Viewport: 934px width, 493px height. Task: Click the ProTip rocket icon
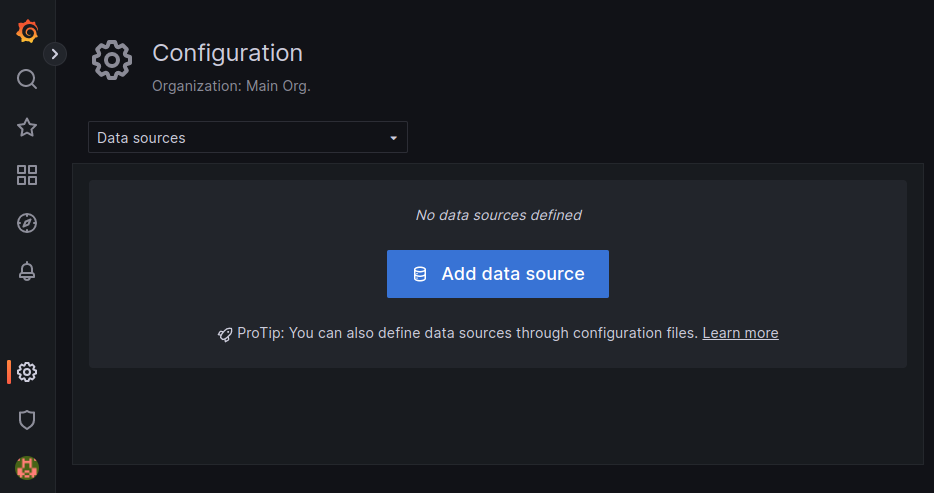pos(225,335)
